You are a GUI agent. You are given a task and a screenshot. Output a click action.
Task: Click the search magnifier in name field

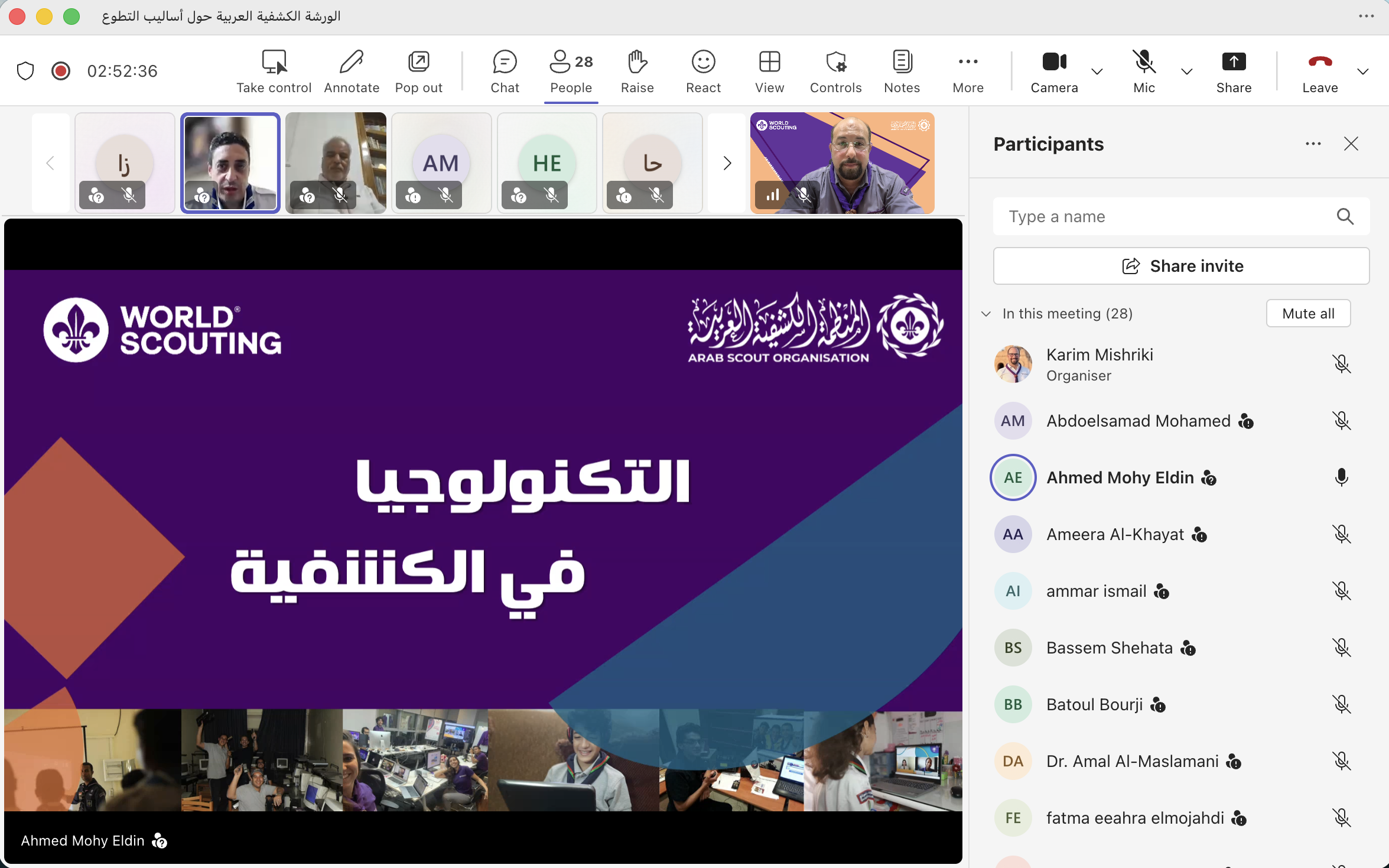click(1345, 216)
